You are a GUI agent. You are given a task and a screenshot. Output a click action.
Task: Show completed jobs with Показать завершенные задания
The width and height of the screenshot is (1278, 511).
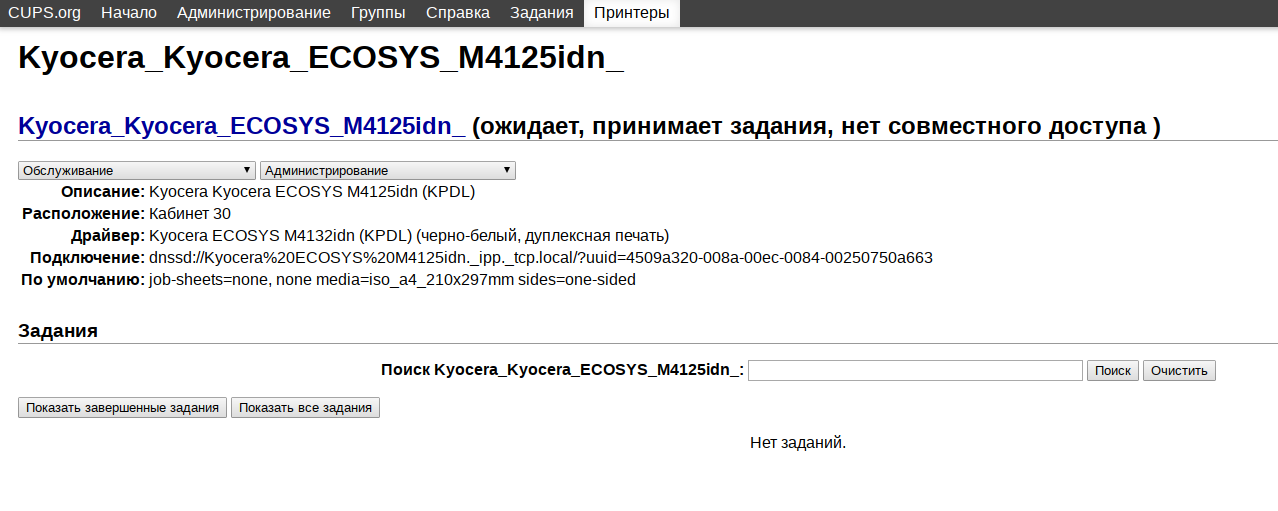point(123,408)
